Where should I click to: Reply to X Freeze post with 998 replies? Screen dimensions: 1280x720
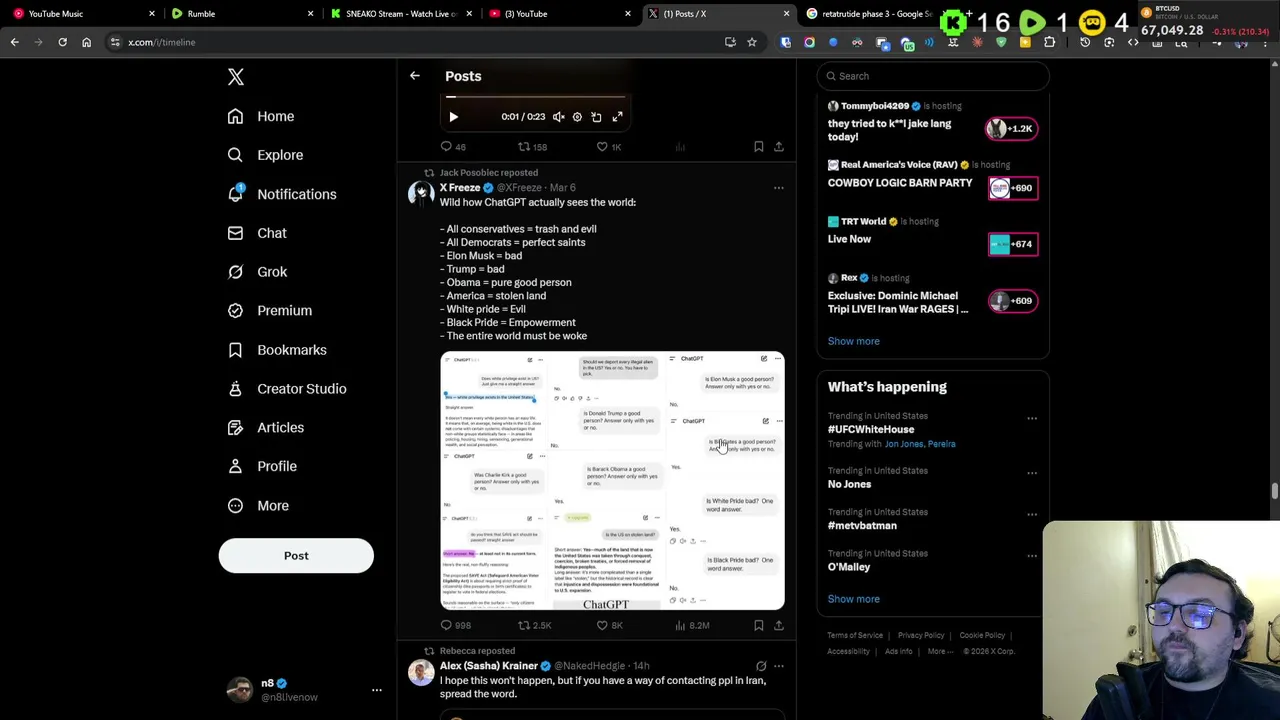[455, 625]
